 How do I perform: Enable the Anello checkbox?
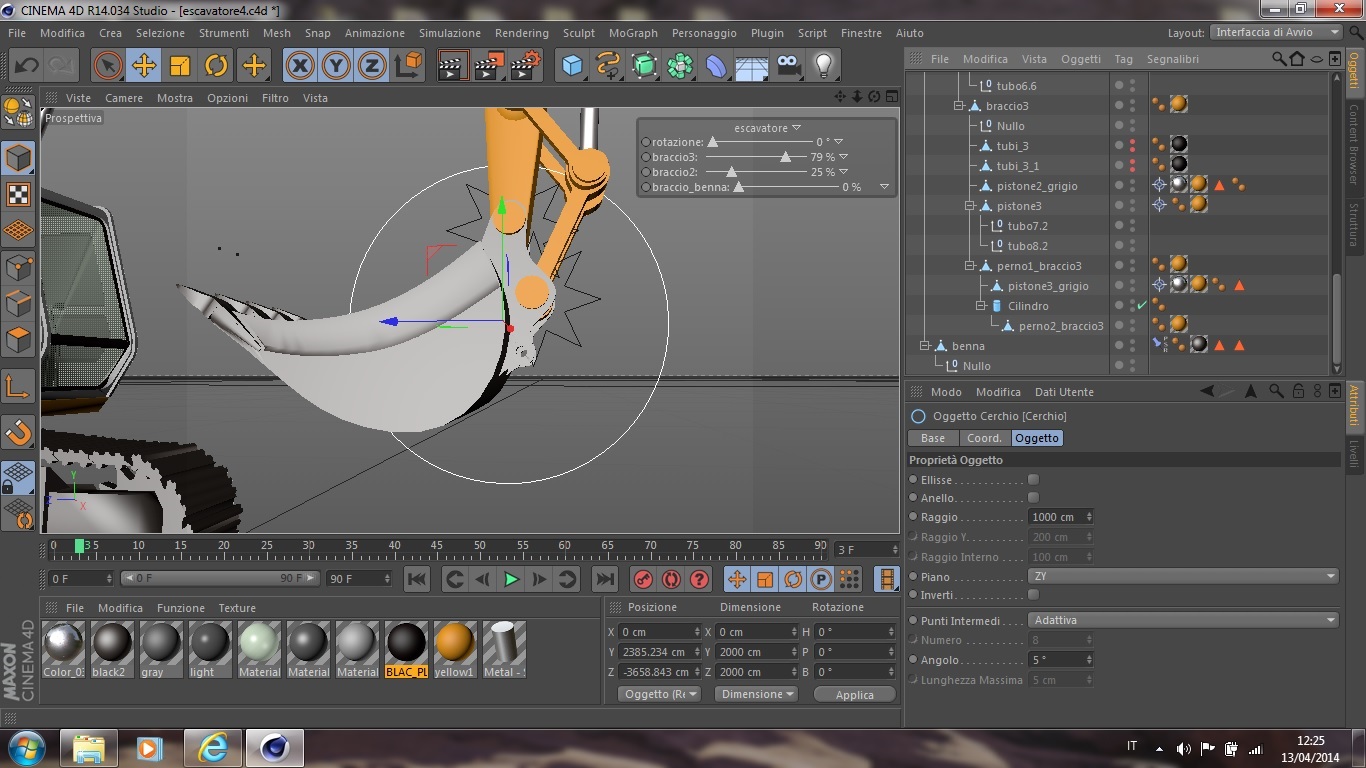(1033, 498)
